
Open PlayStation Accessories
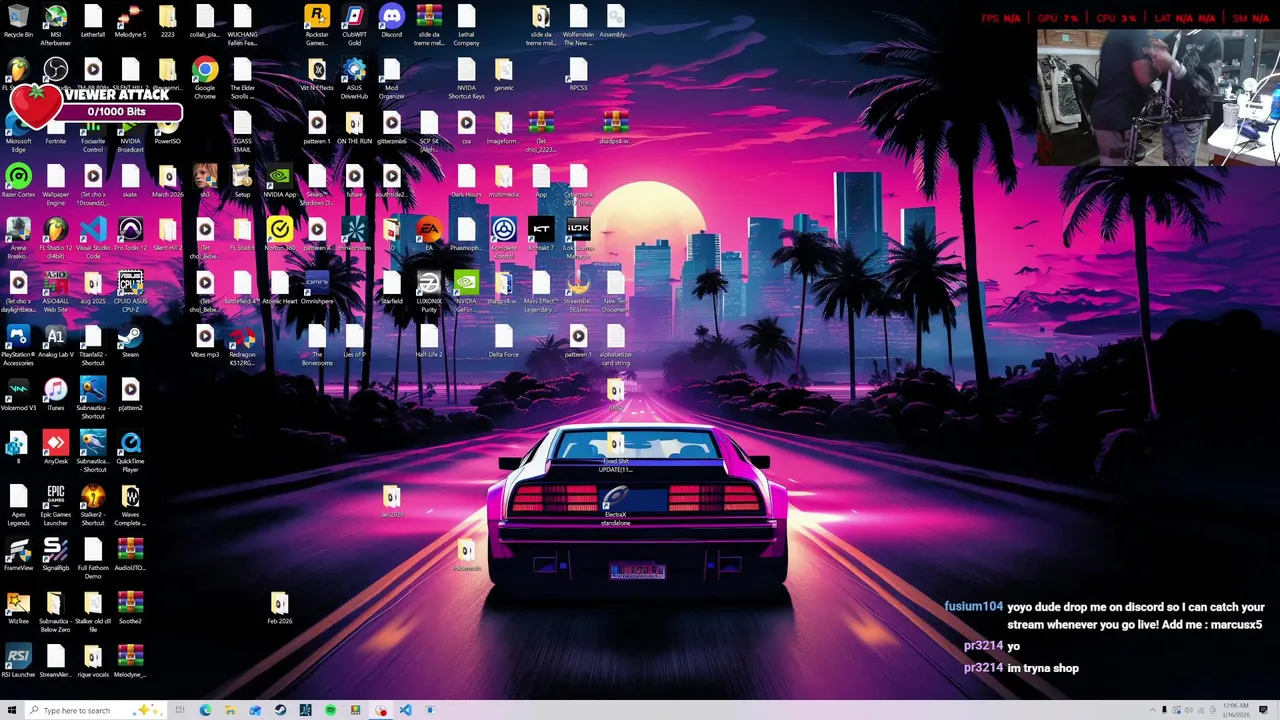(x=18, y=347)
